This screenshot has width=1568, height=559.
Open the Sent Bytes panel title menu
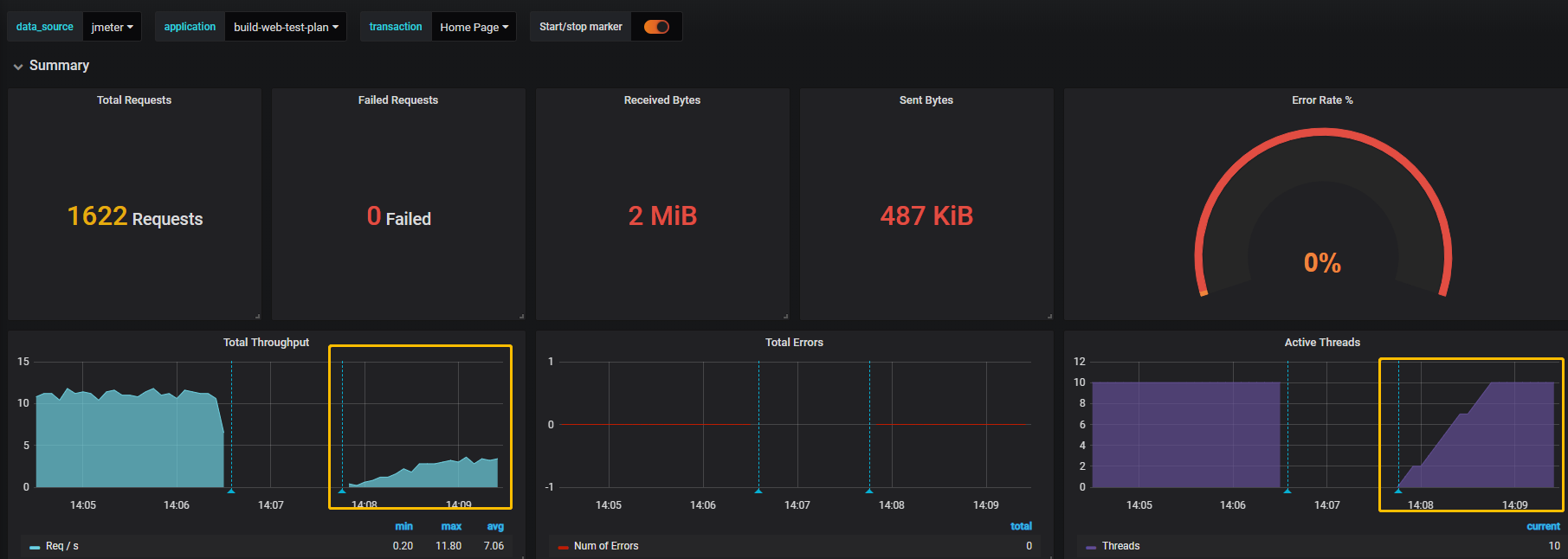(926, 100)
